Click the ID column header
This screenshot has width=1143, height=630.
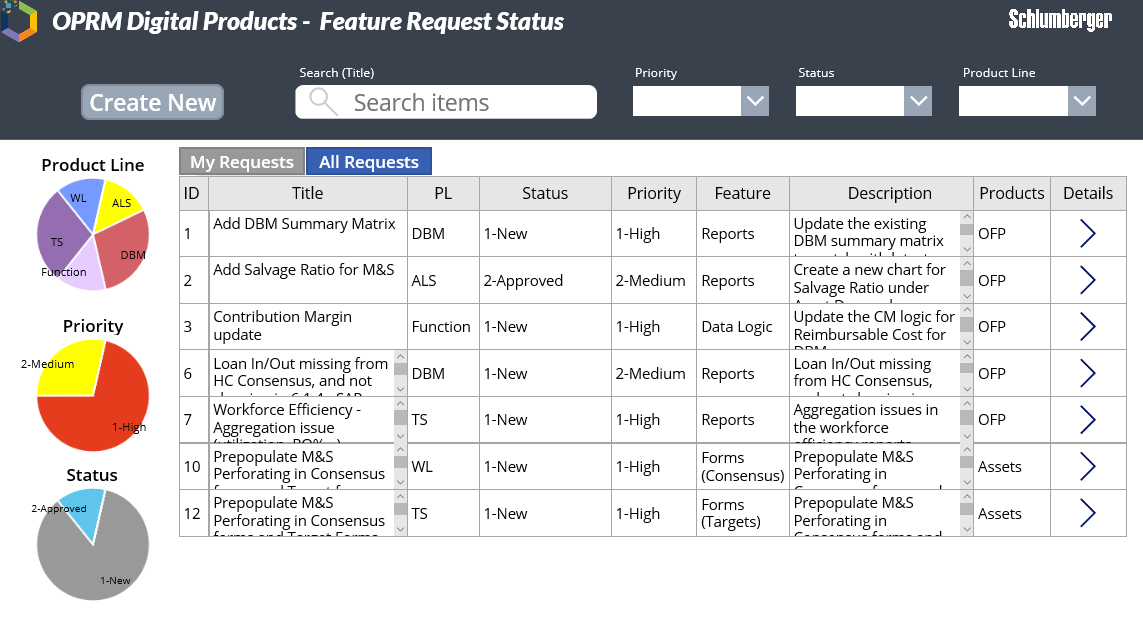[192, 193]
